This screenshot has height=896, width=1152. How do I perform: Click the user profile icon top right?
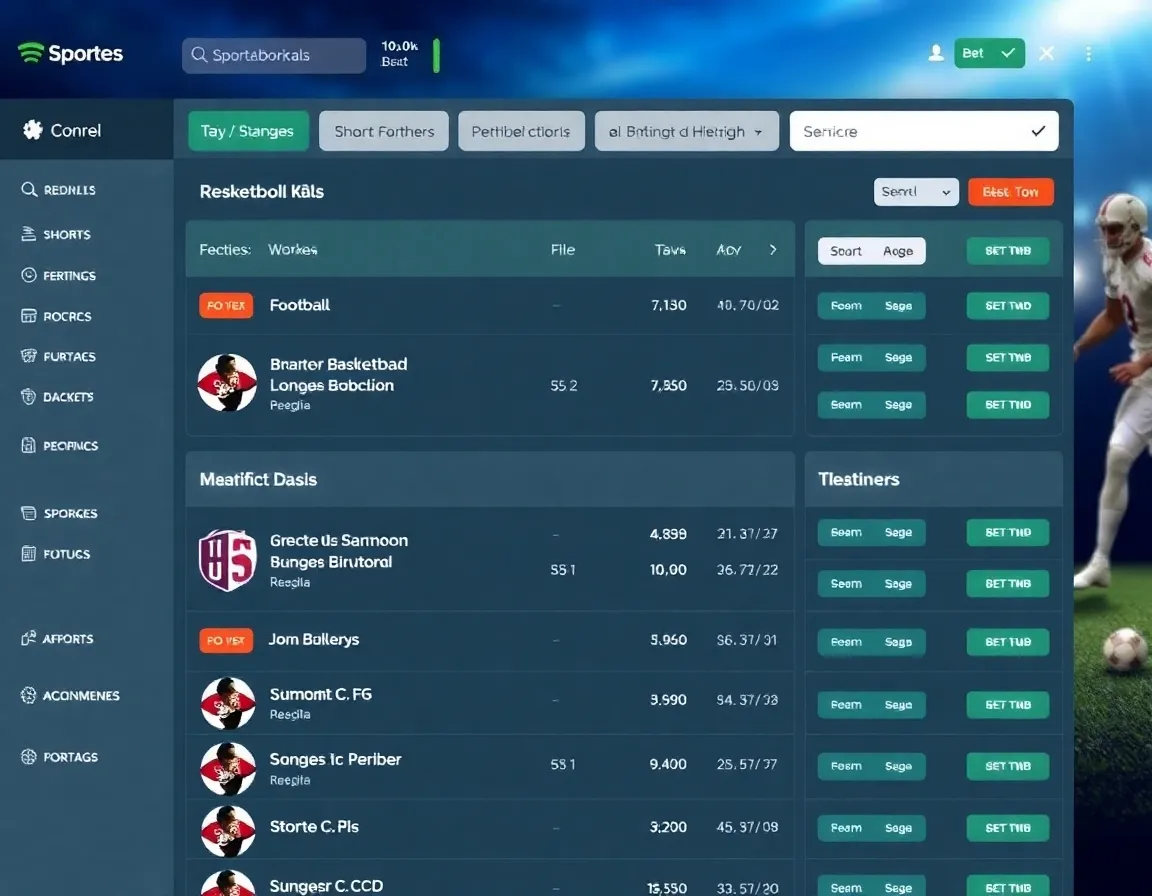(935, 53)
